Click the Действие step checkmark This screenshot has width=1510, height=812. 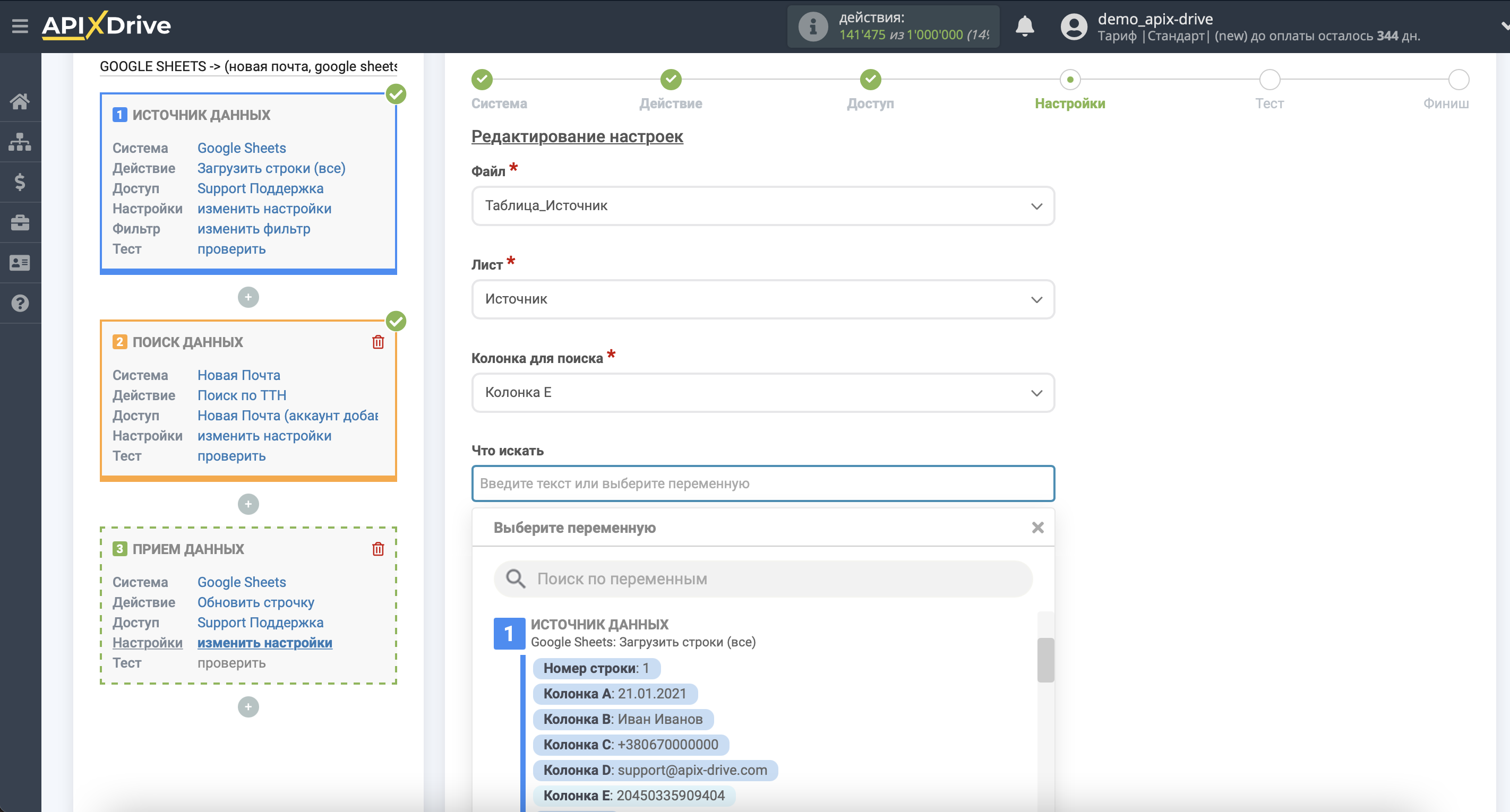(x=671, y=79)
